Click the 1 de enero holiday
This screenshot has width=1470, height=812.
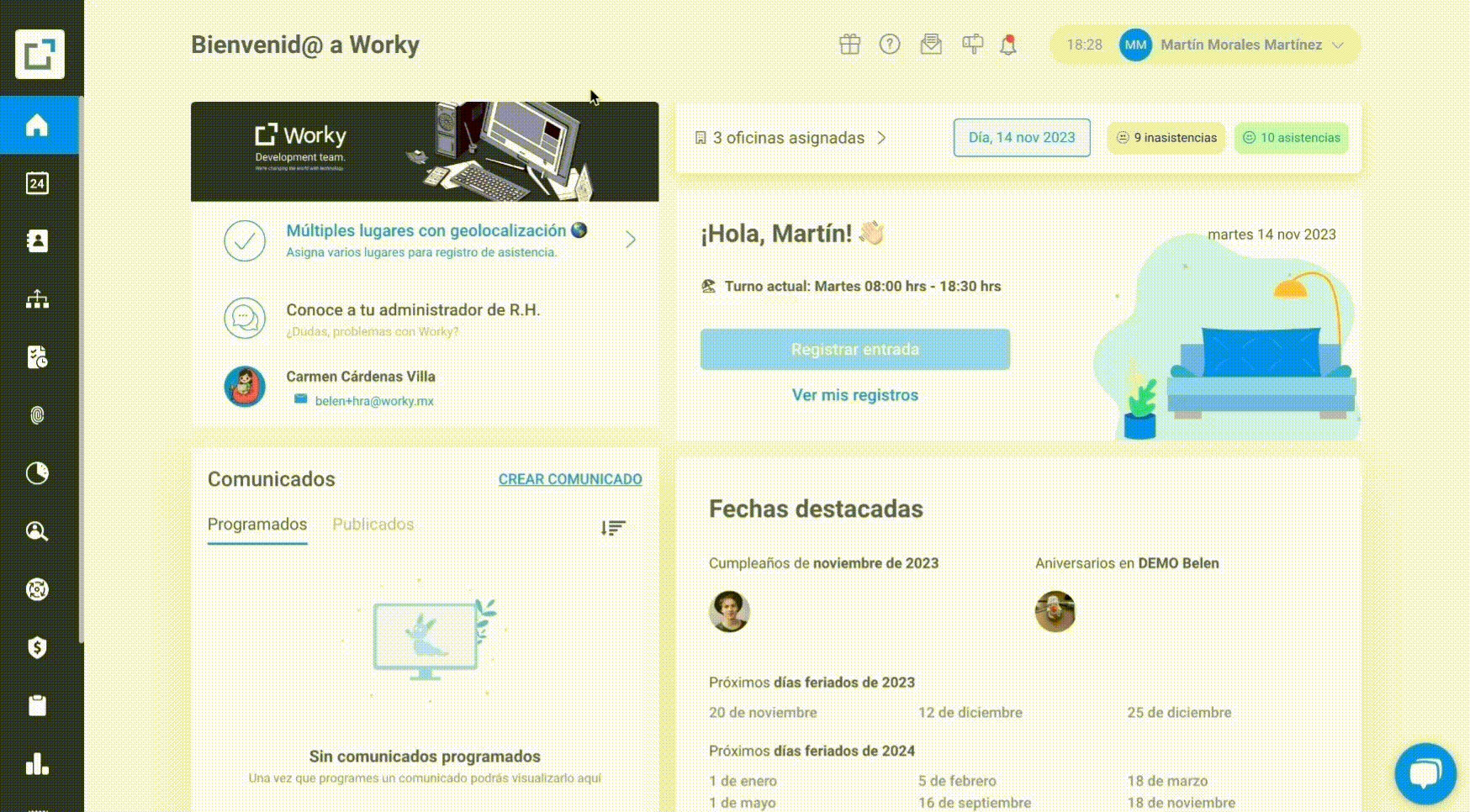[743, 781]
